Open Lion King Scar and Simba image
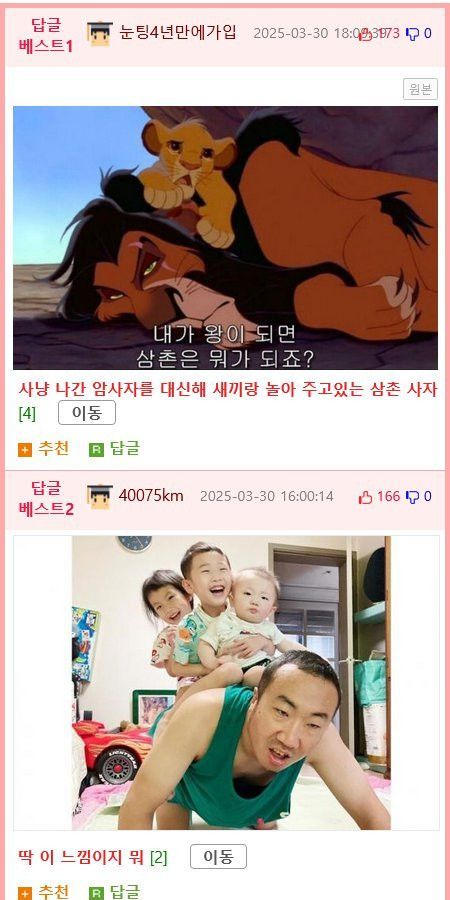This screenshot has height=900, width=450. (x=225, y=238)
